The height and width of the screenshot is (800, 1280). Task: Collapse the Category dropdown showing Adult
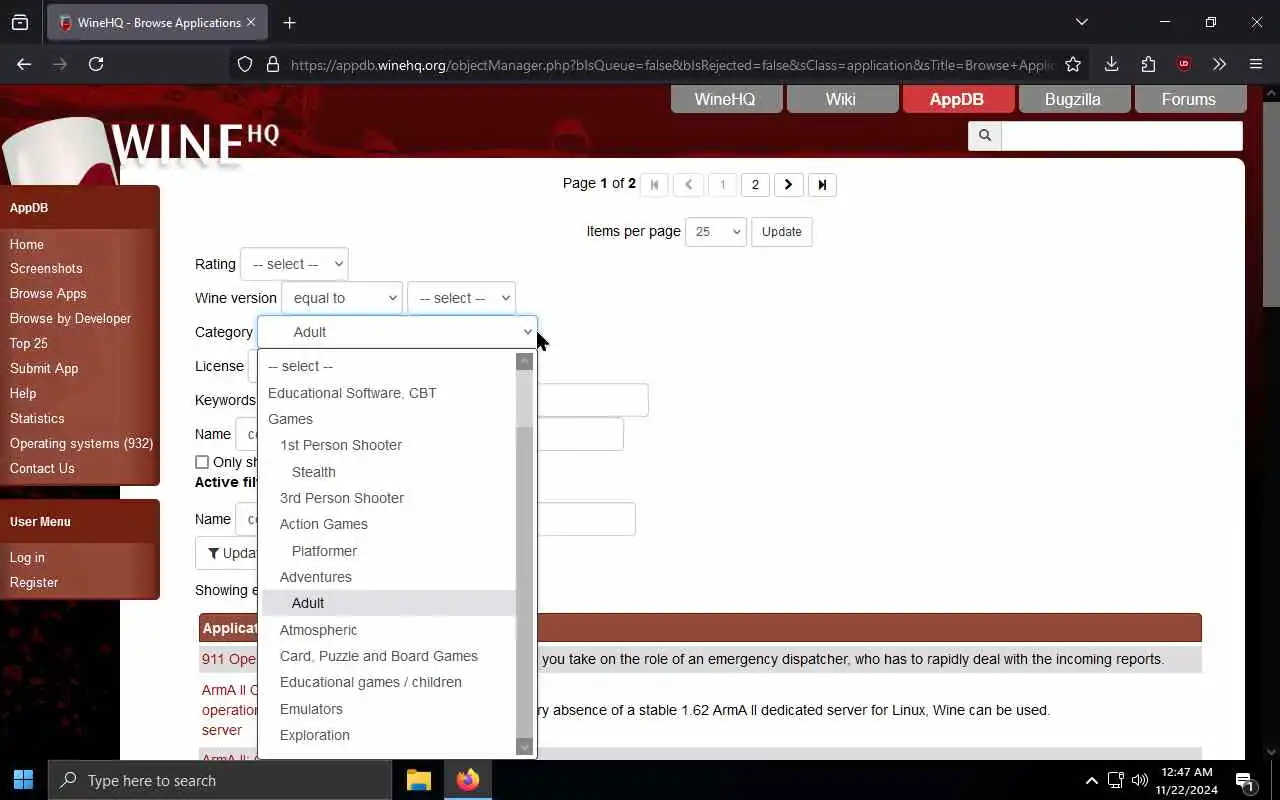397,332
